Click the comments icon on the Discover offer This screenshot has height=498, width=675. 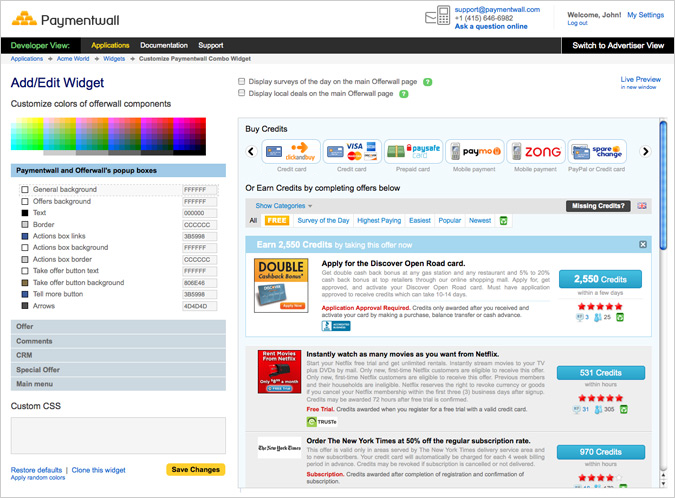point(579,317)
